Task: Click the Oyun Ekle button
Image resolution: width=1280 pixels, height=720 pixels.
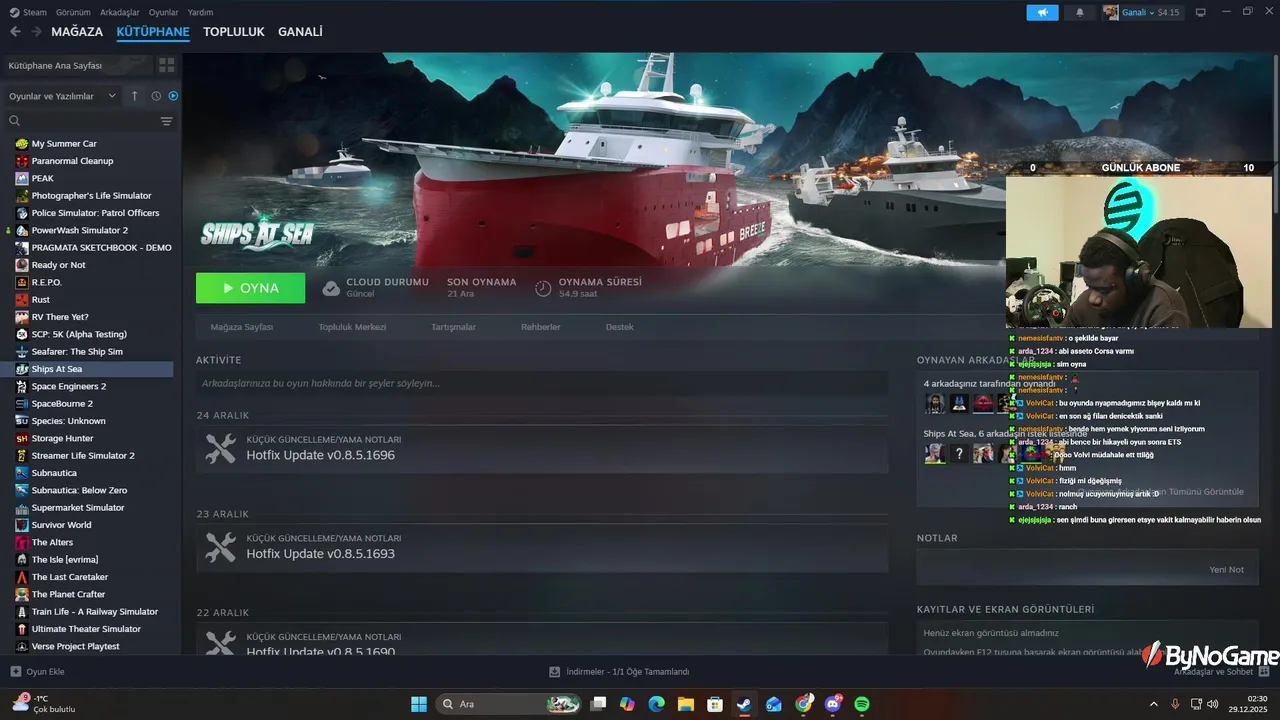Action: click(x=38, y=672)
